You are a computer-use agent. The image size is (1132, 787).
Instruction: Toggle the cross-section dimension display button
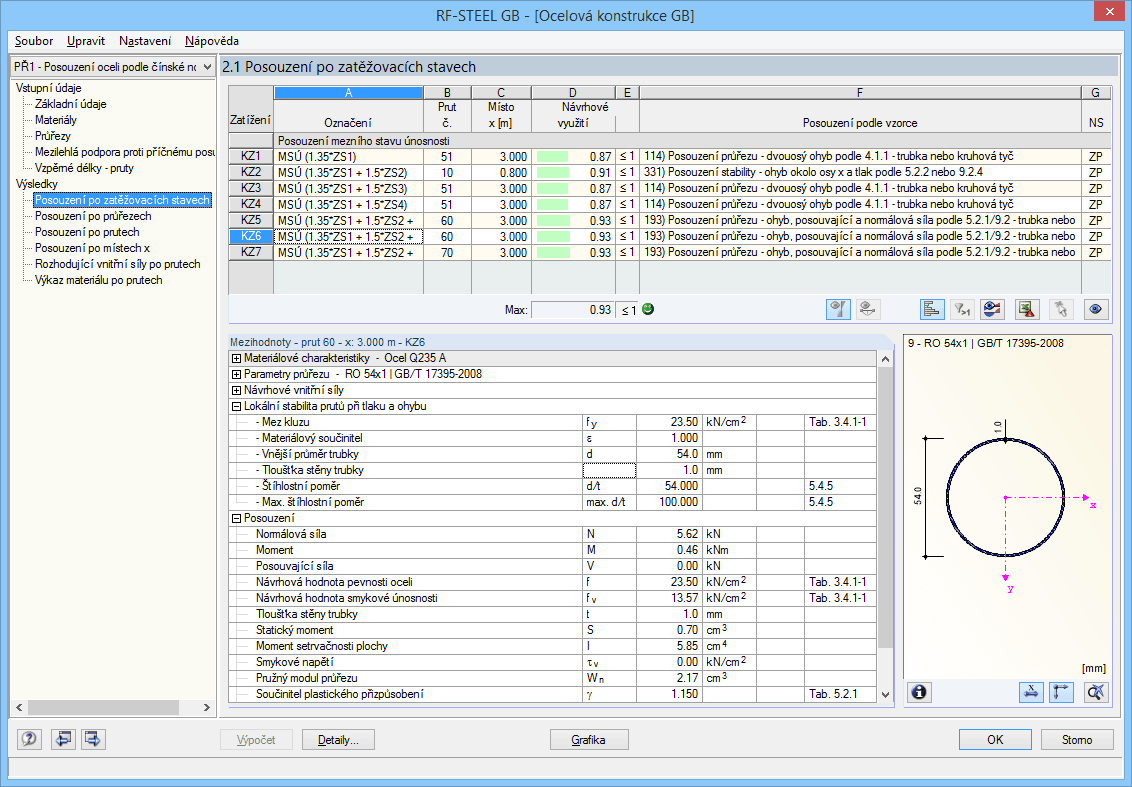point(1031,691)
